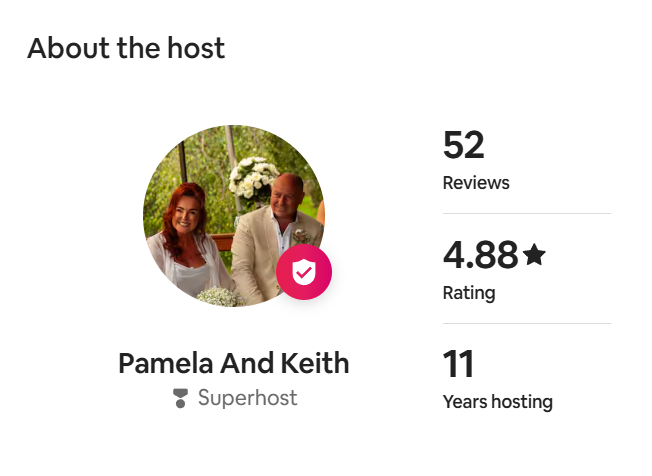Image resolution: width=652 pixels, height=476 pixels.
Task: Click the Superhost medal icon
Action: [180, 398]
